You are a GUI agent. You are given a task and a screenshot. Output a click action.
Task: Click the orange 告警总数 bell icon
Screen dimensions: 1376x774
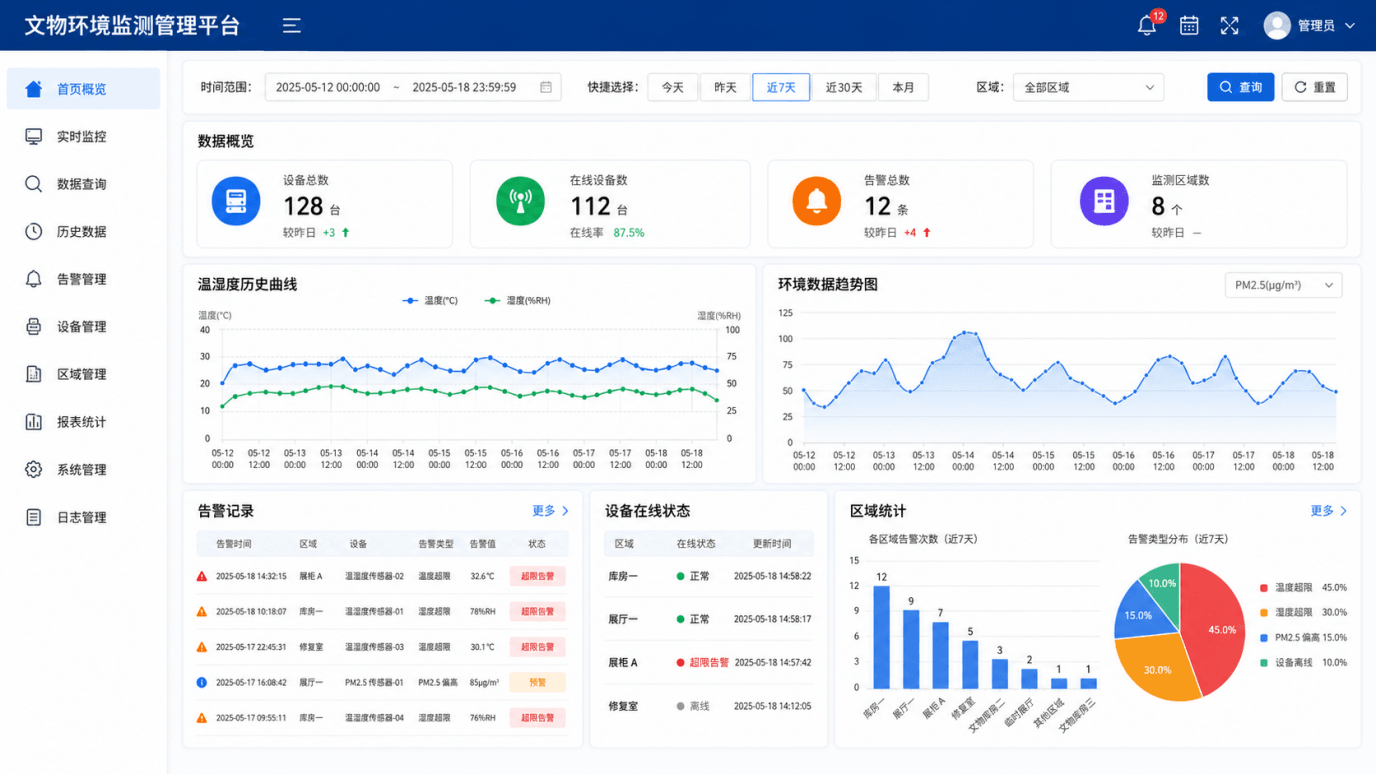click(x=817, y=201)
